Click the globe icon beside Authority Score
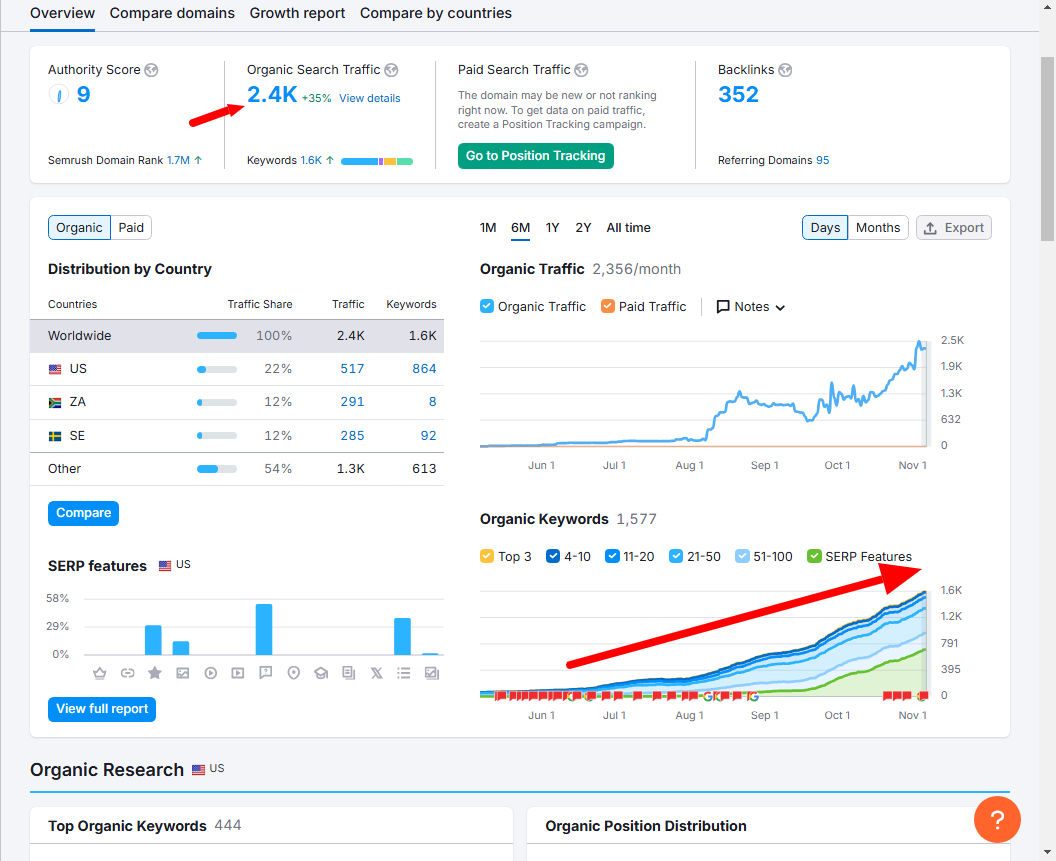The height and width of the screenshot is (861, 1056). click(152, 70)
